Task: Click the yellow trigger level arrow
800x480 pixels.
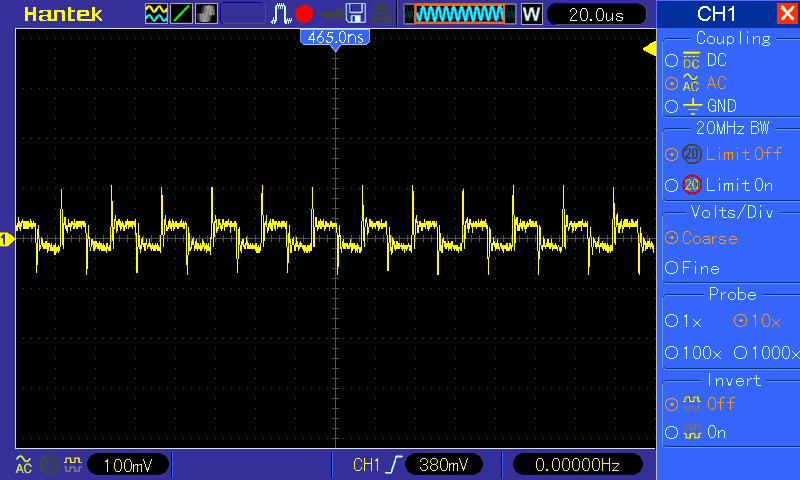Action: [649, 49]
